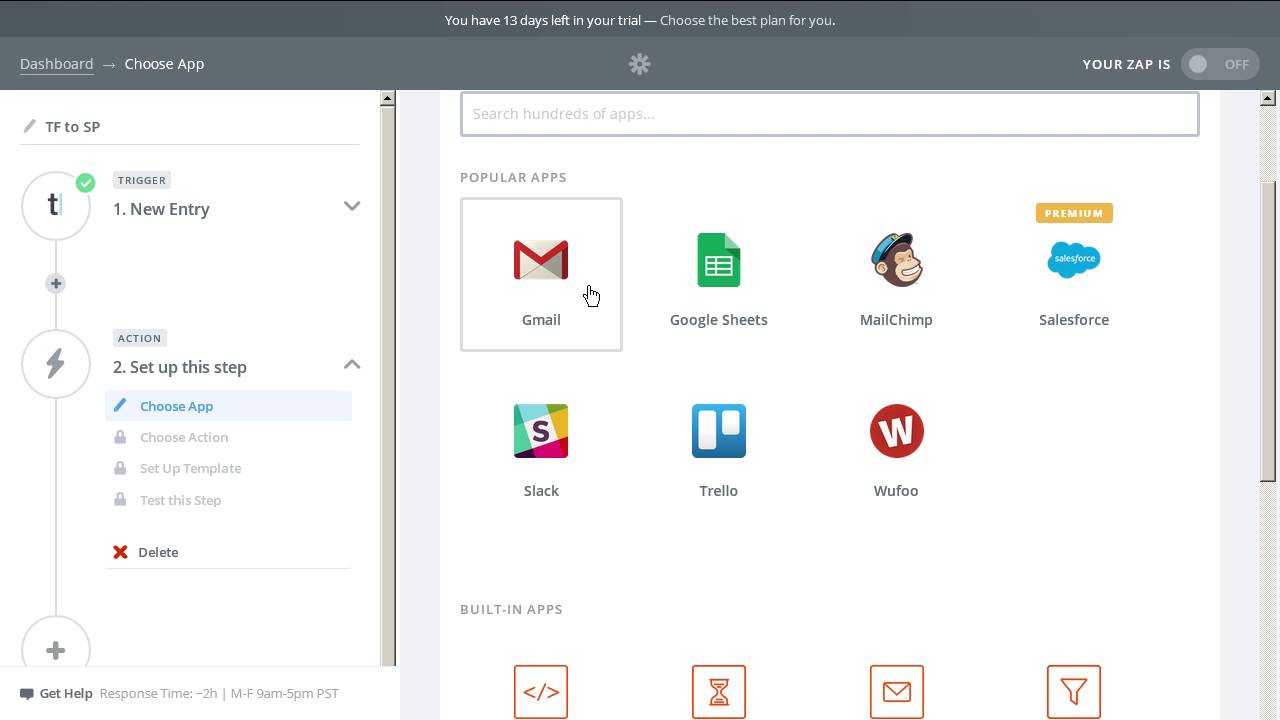Click the red X delete icon
The width and height of the screenshot is (1280, 720).
click(120, 552)
